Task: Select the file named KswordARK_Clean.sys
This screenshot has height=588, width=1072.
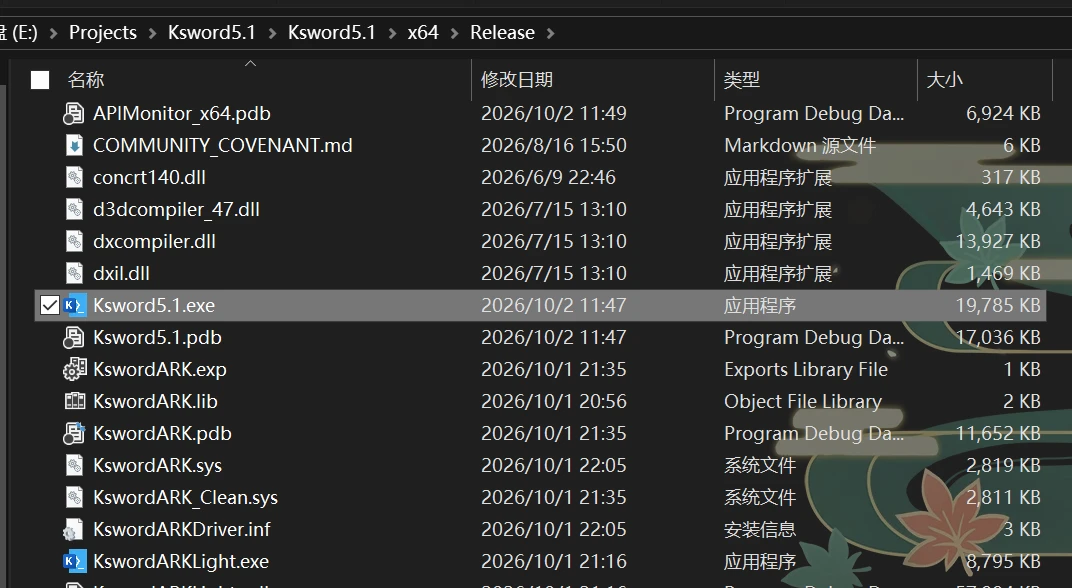Action: click(185, 498)
